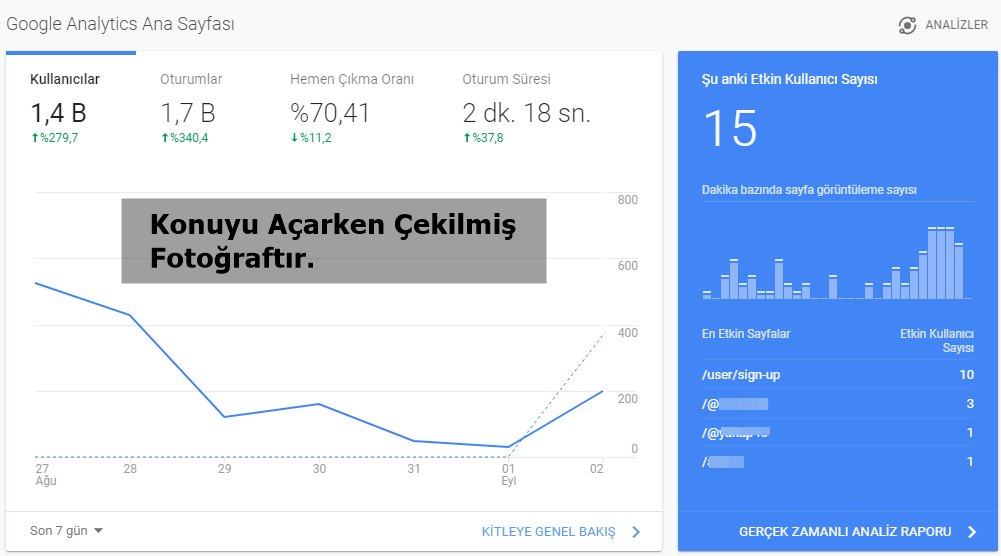Click the active user count 10
This screenshot has height=556, width=1001.
pos(967,375)
